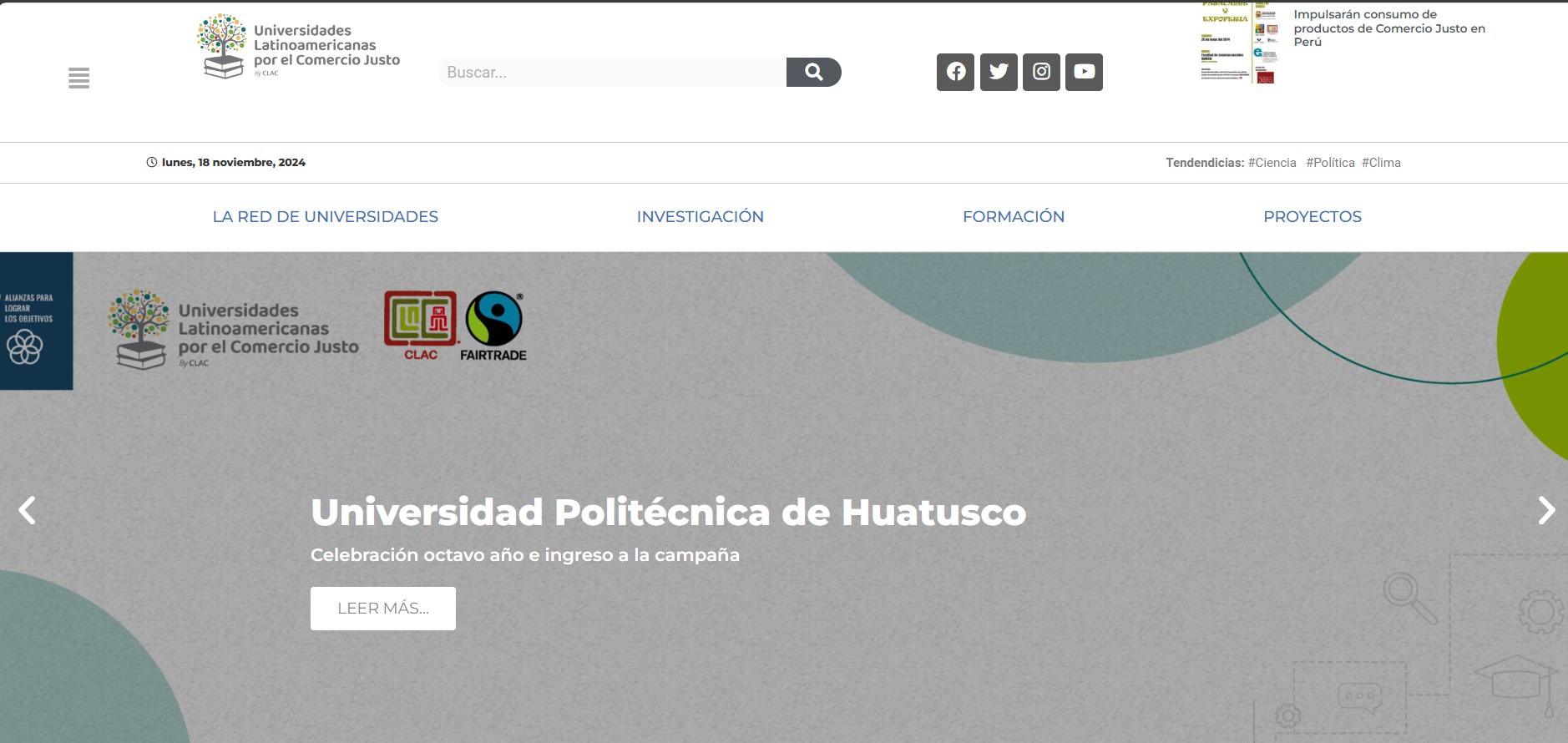Screen dimensions: 1568x743
Task: Advance to next slide arrow
Action: point(1546,510)
